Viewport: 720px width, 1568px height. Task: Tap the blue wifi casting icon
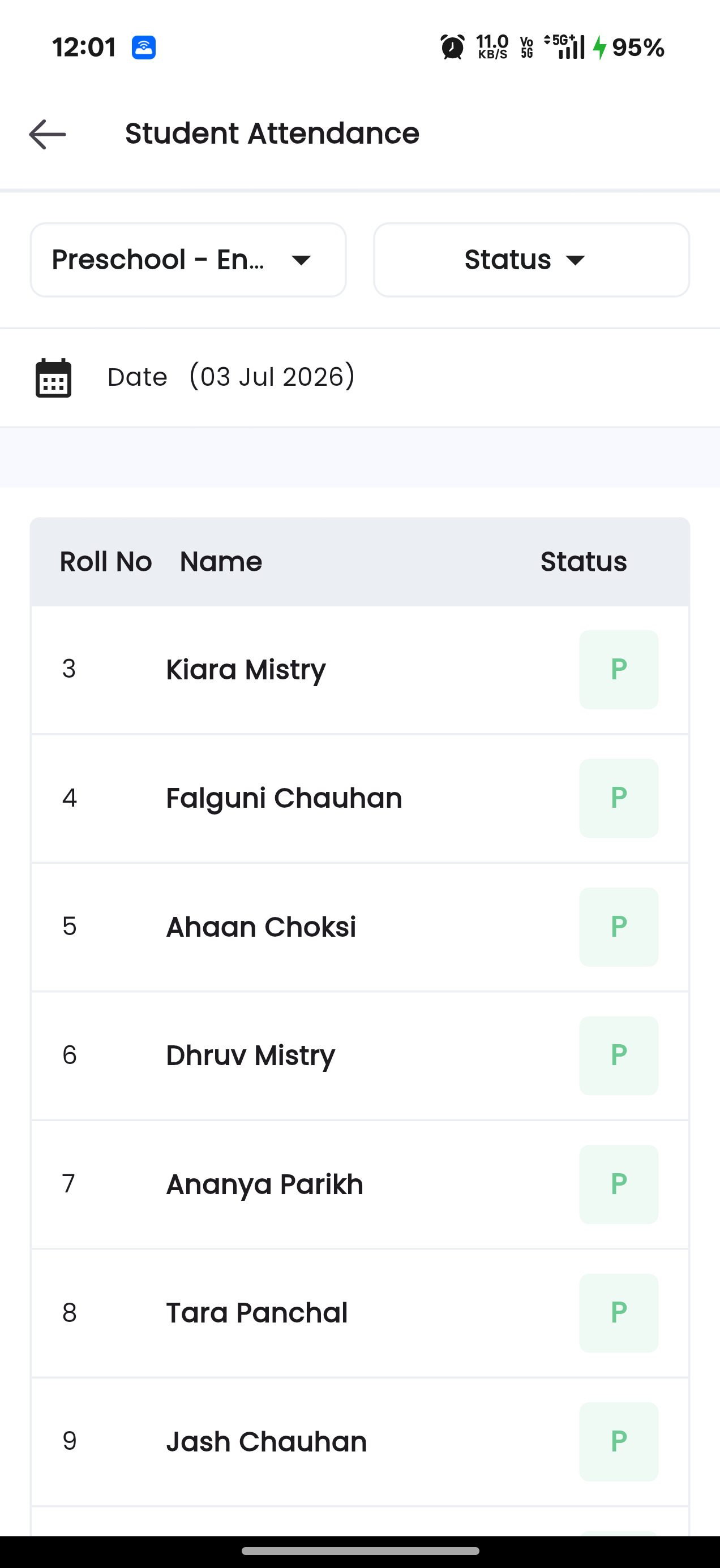(x=144, y=47)
